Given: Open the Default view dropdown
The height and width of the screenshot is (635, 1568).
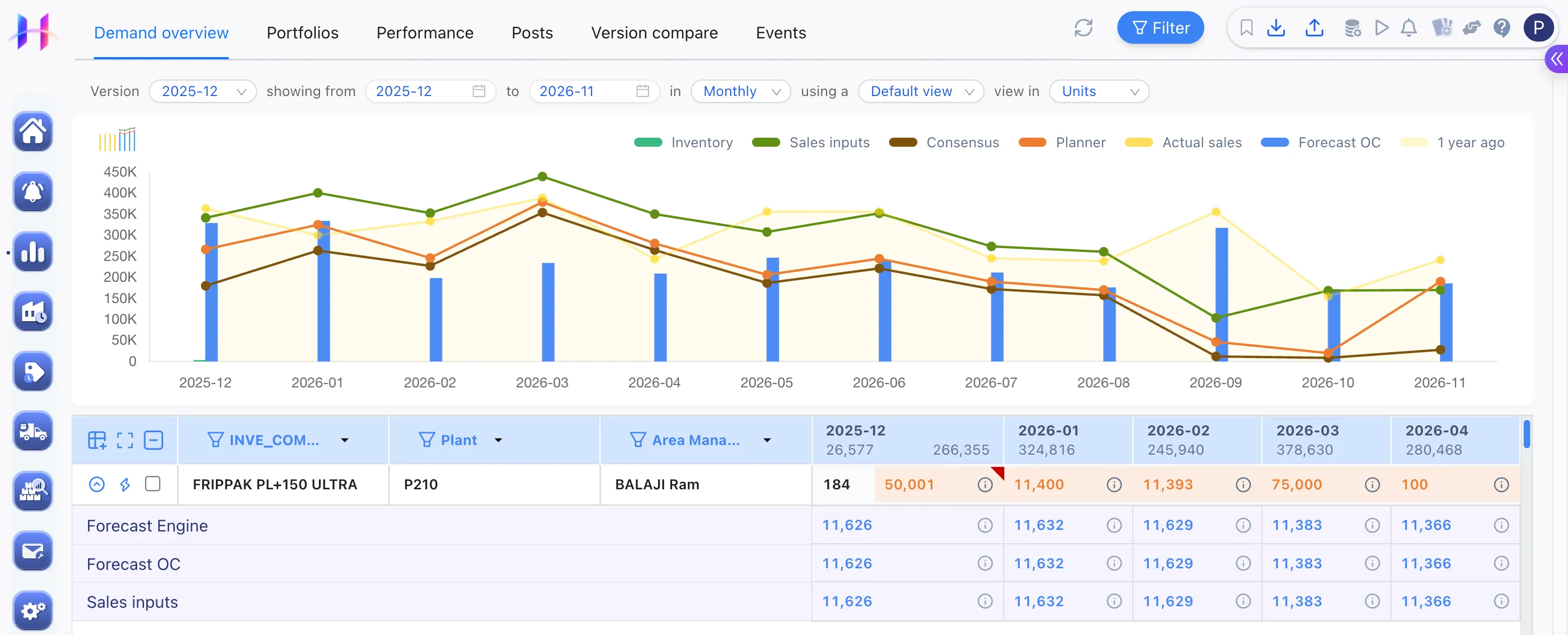Looking at the screenshot, I should click(921, 91).
